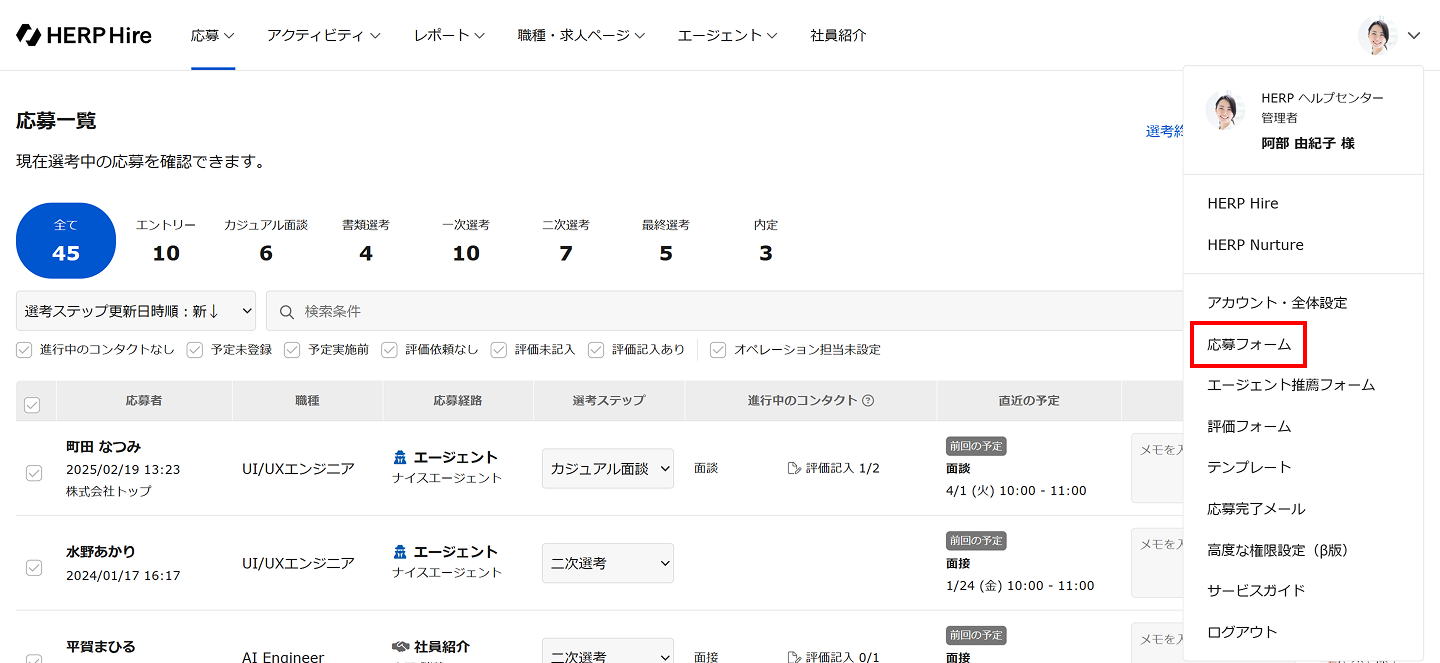Expand アクティビティ navigation menu

pos(324,35)
